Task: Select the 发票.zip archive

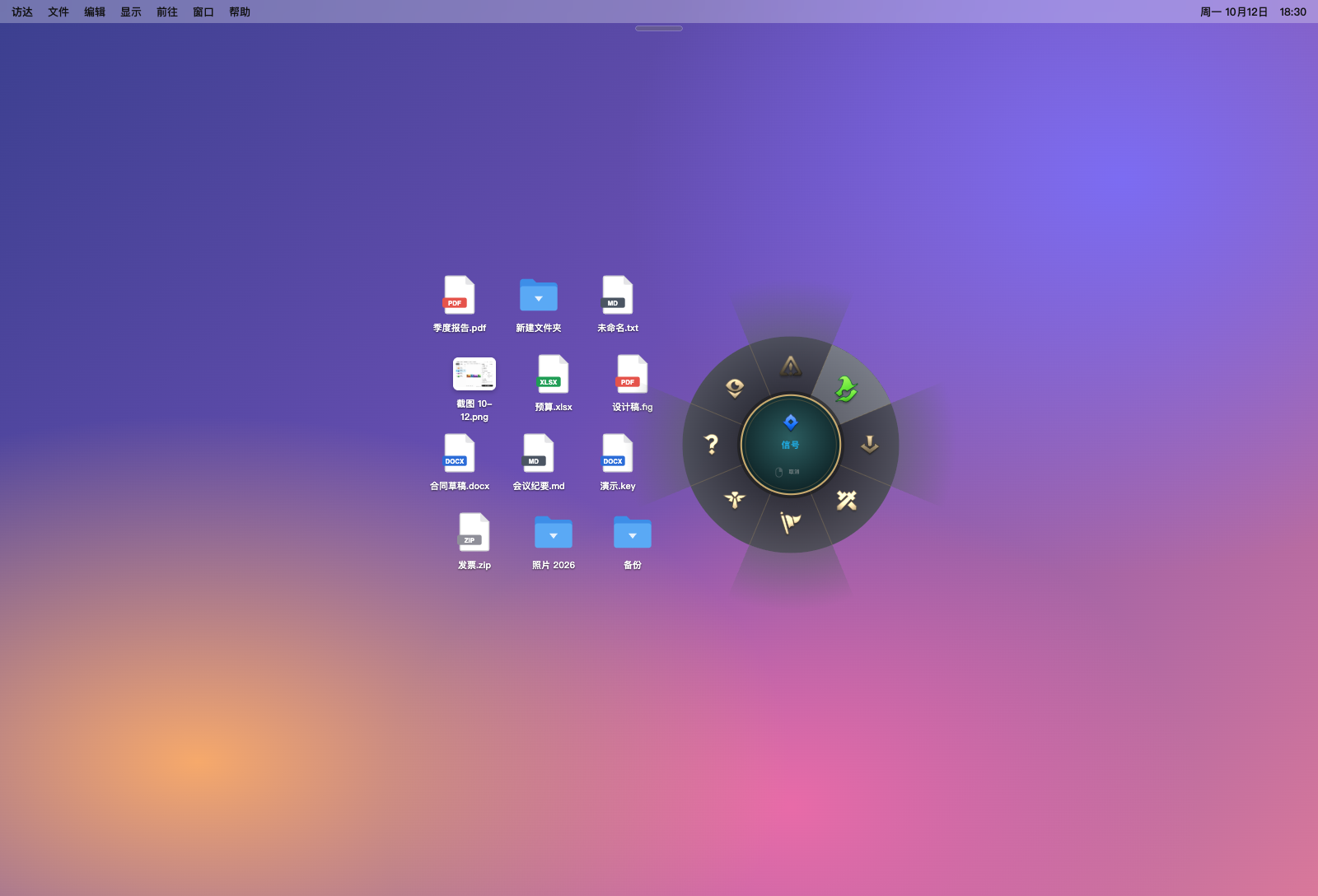Action: 474,541
